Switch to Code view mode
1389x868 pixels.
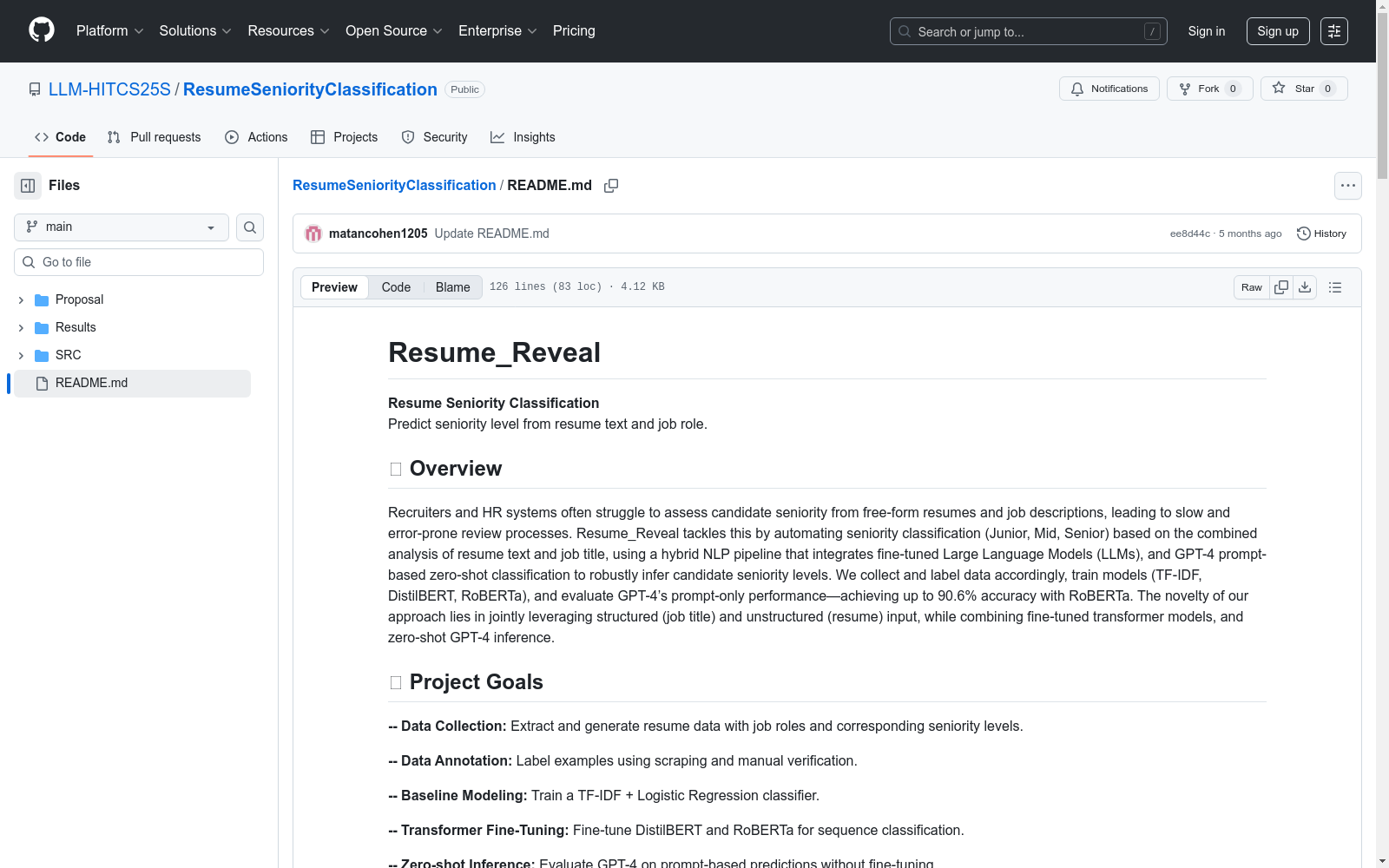(x=396, y=287)
